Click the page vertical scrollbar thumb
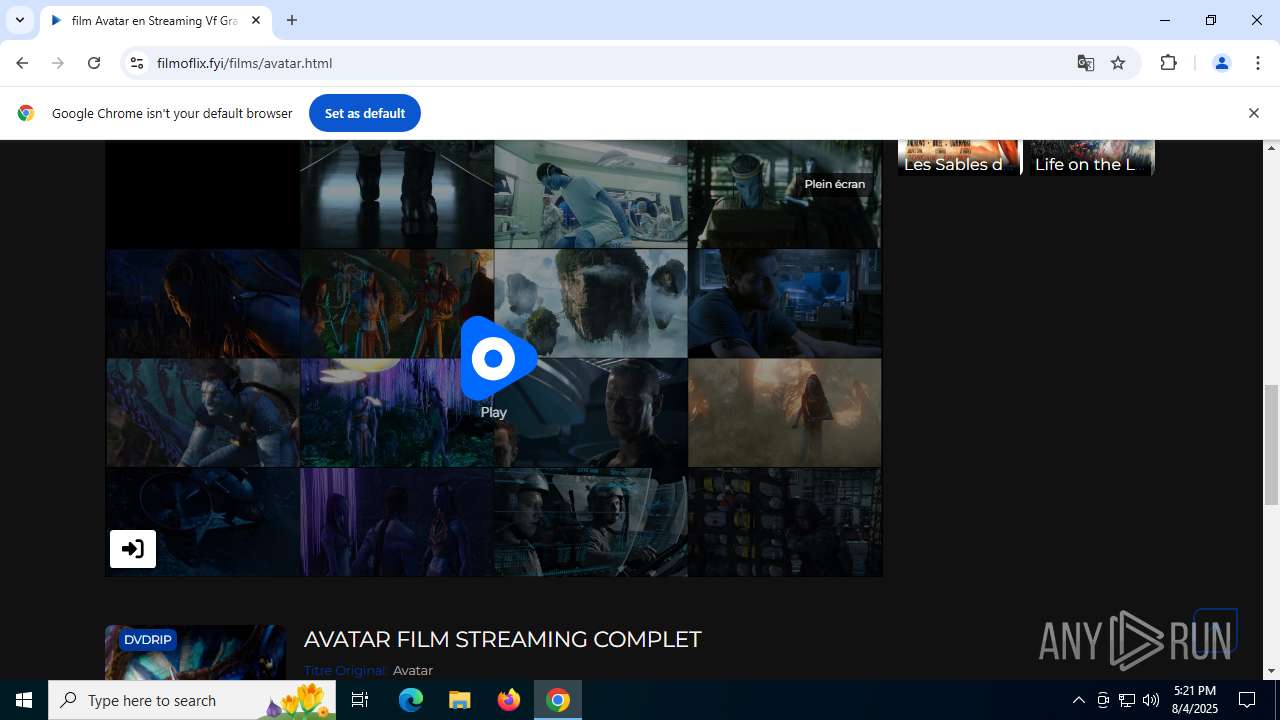Image resolution: width=1280 pixels, height=720 pixels. (1272, 445)
